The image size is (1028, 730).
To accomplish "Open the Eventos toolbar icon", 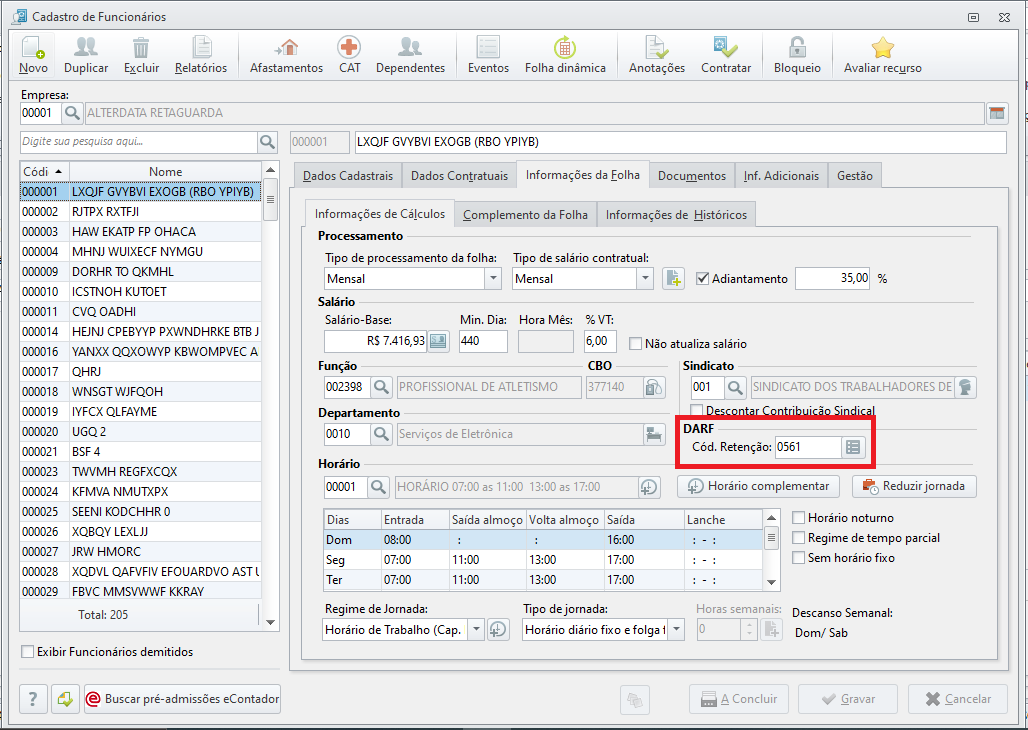I will pyautogui.click(x=488, y=54).
